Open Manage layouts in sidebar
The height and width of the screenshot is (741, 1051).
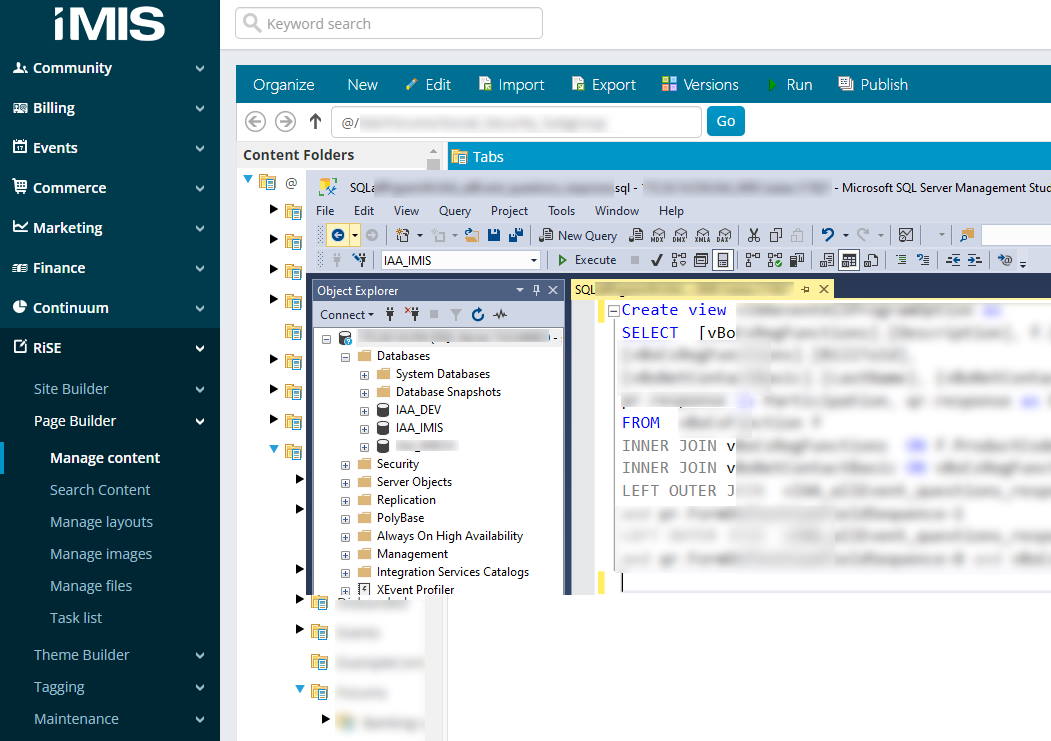(101, 522)
